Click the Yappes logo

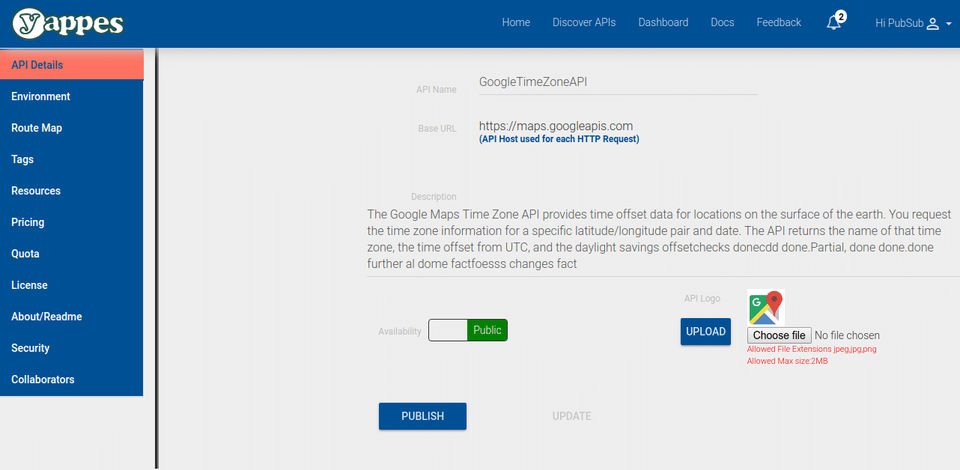pos(70,23)
